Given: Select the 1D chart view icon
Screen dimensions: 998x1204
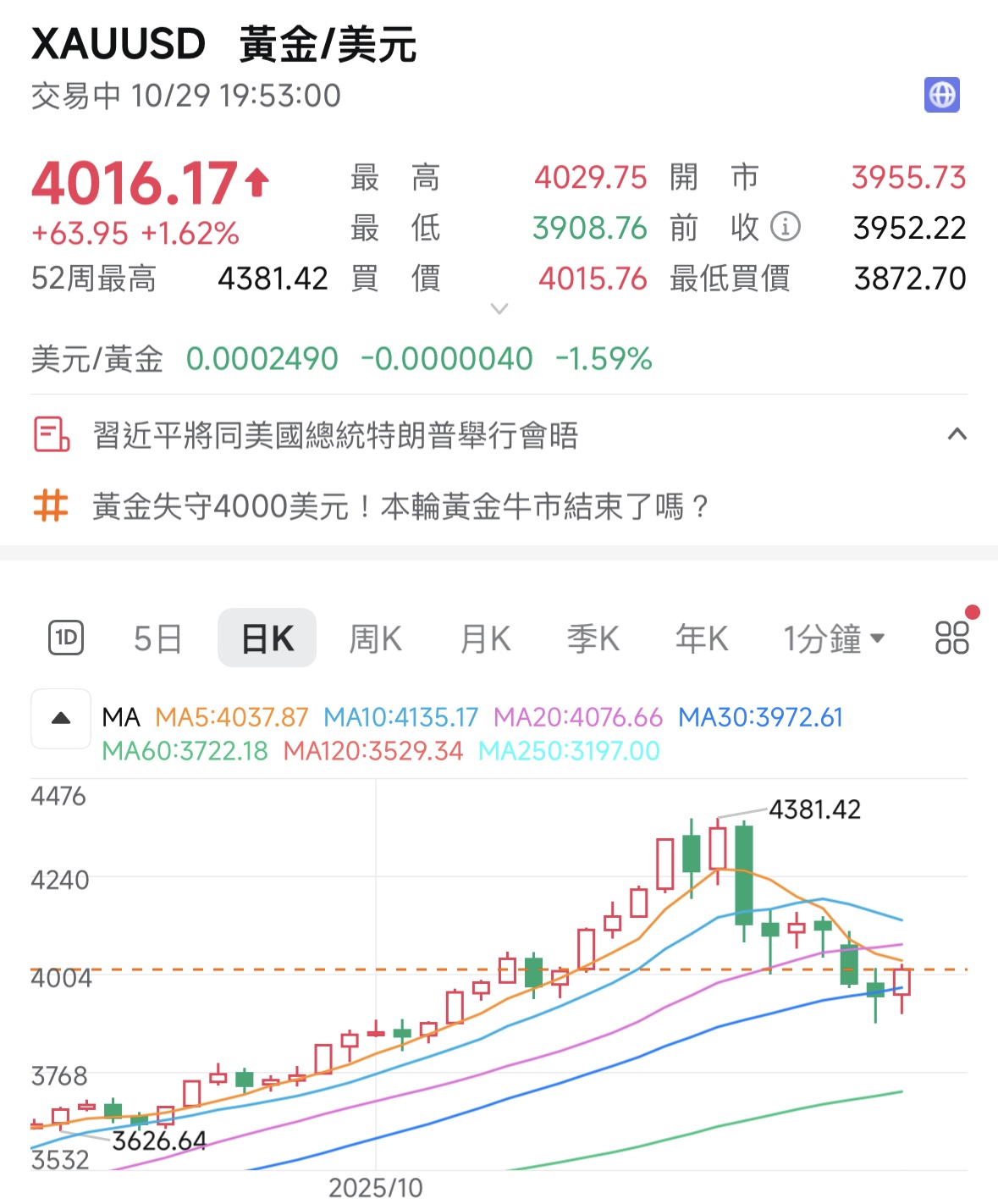Looking at the screenshot, I should click(66, 638).
